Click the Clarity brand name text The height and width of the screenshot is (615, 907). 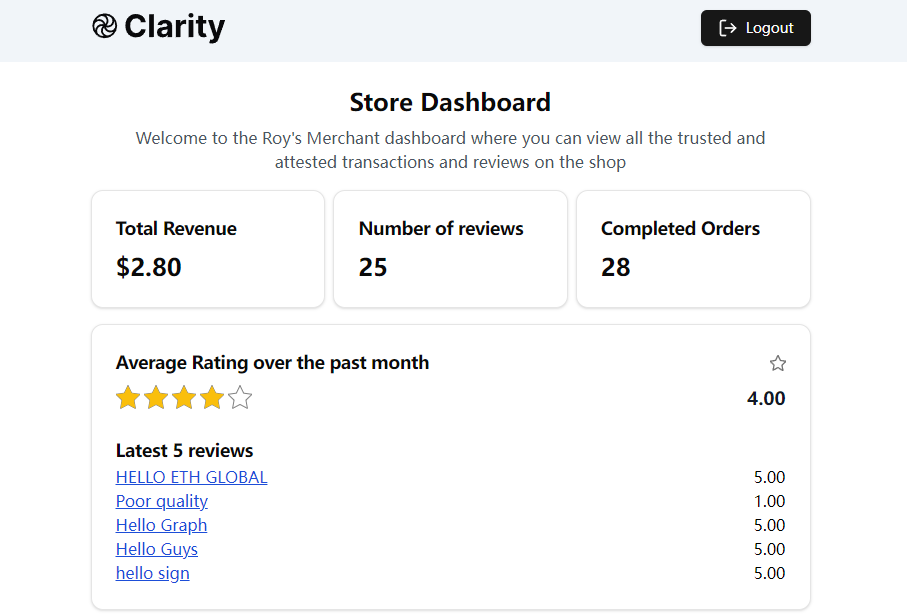pos(175,27)
